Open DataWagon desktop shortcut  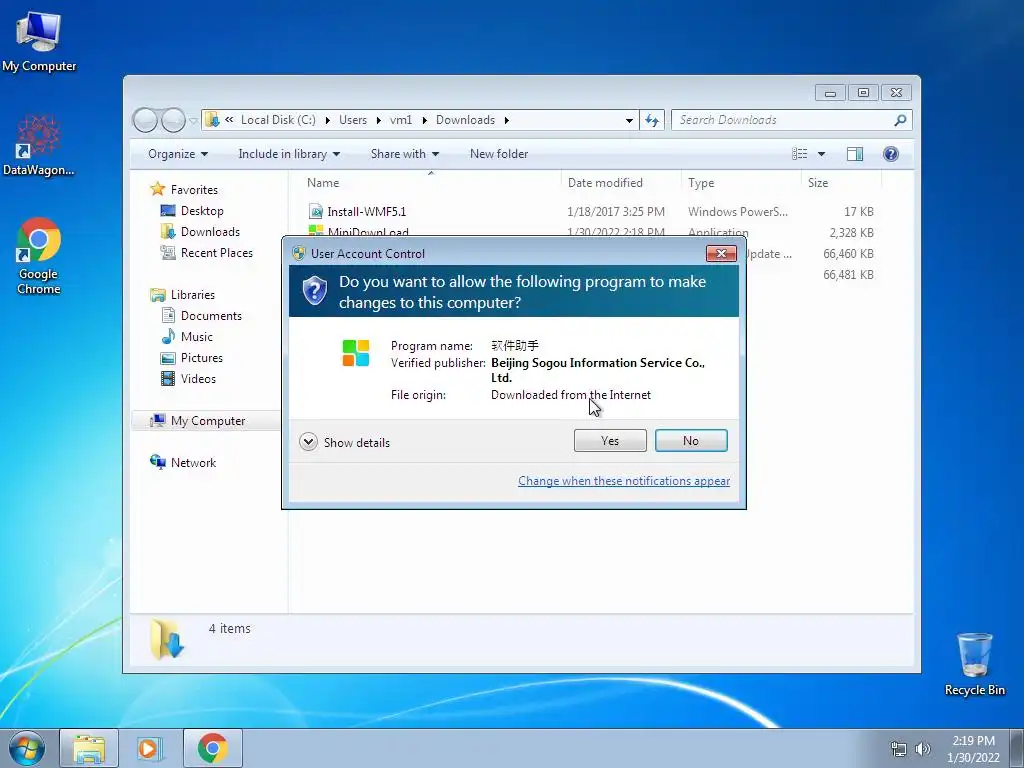point(38,145)
